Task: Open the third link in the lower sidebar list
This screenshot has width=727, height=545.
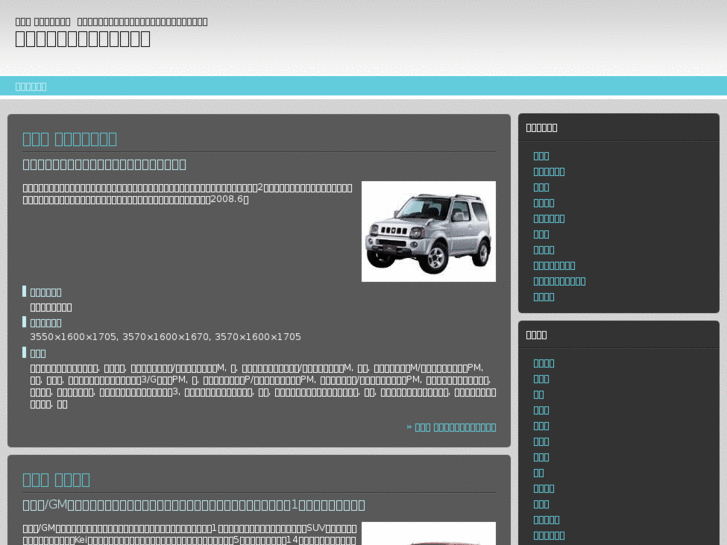Action: click(538, 395)
